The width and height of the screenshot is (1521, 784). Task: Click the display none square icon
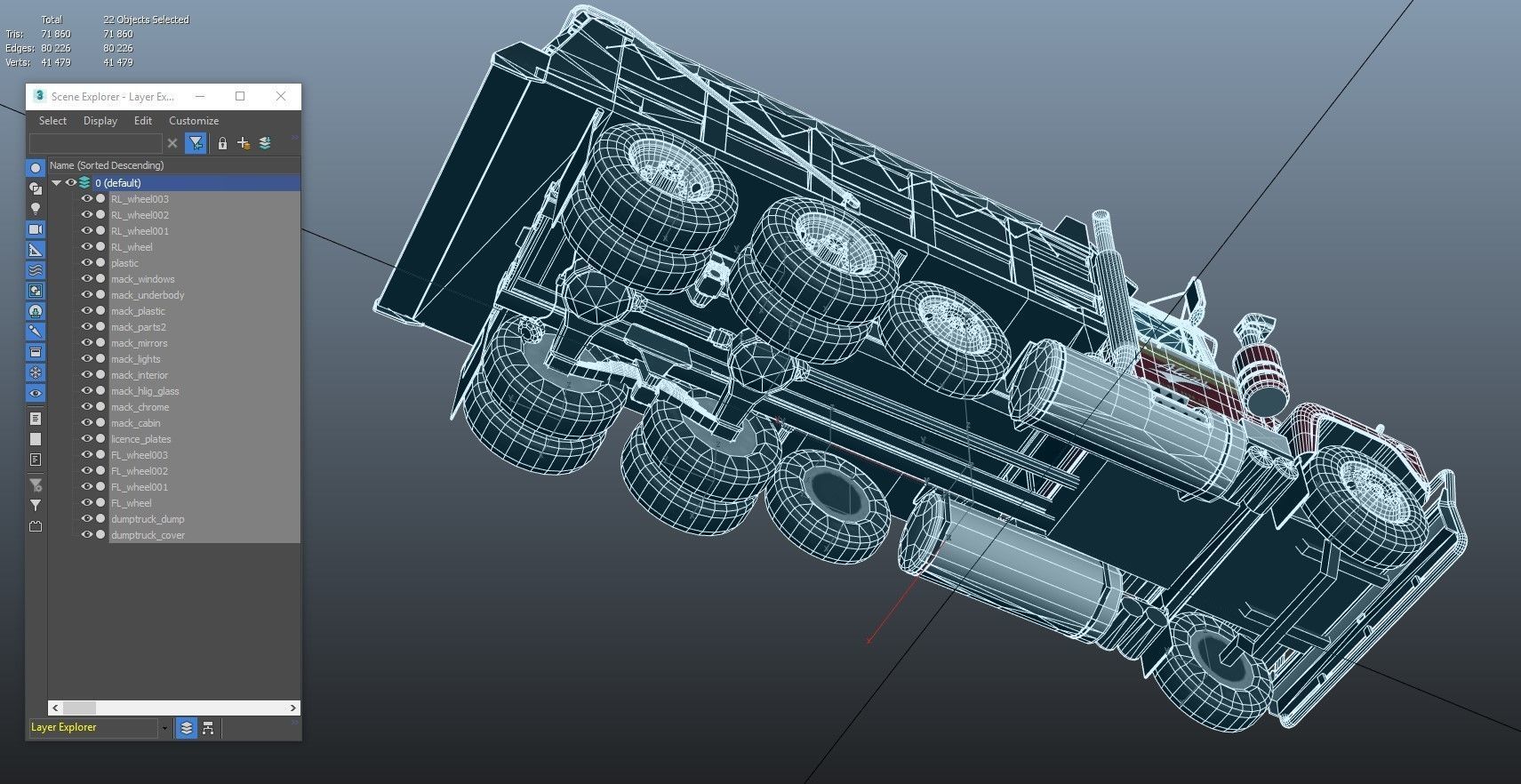coord(36,439)
